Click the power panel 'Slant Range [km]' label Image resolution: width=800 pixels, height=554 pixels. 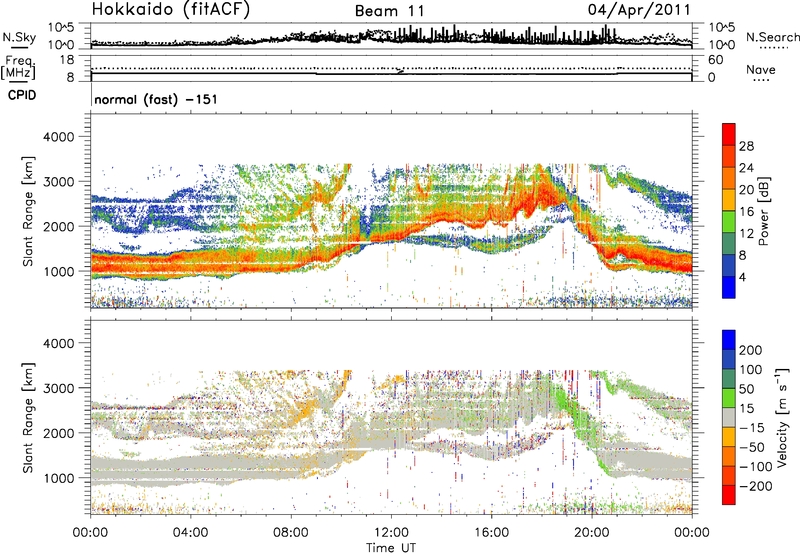pos(29,211)
